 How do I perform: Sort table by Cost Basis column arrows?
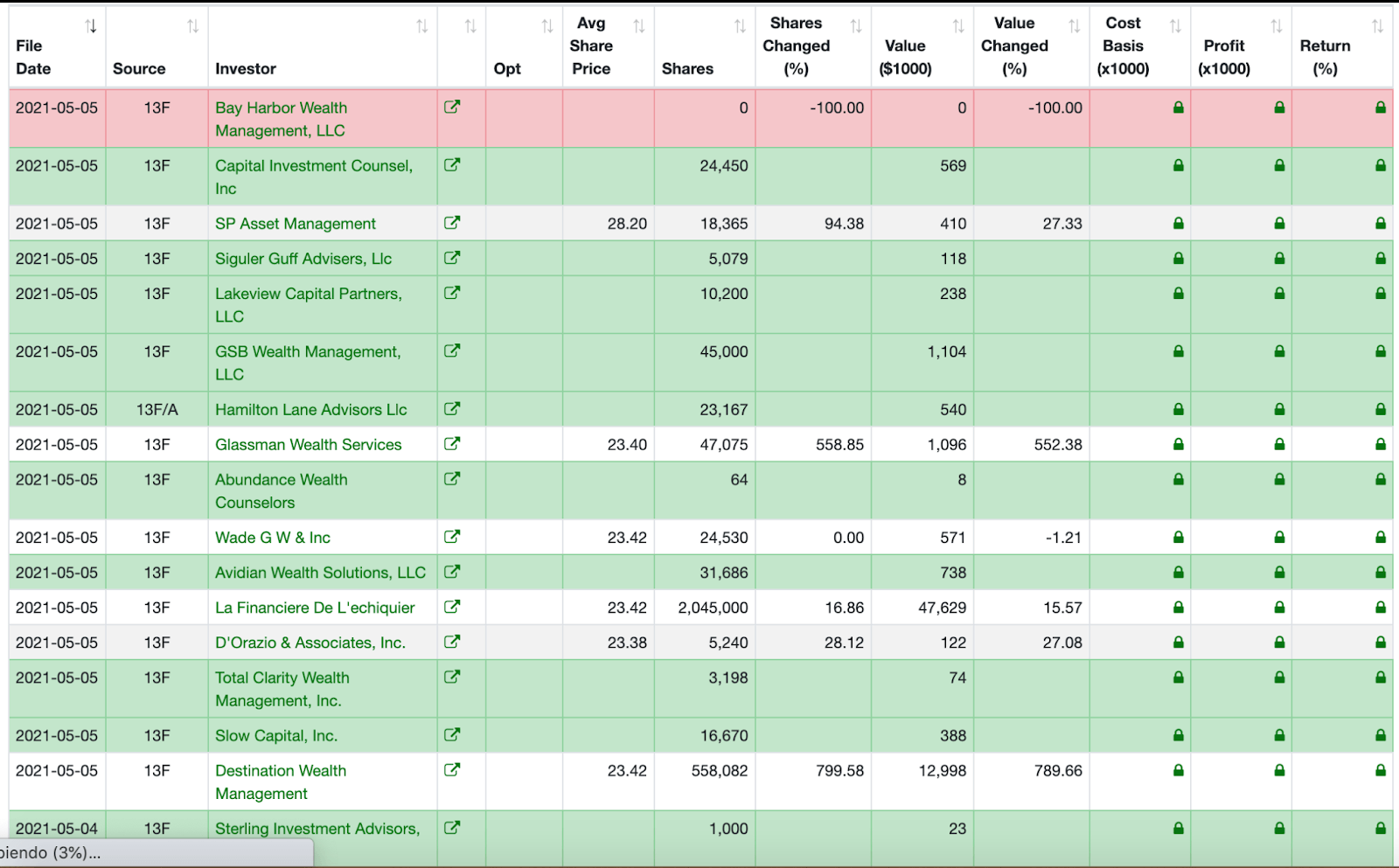[x=1176, y=26]
